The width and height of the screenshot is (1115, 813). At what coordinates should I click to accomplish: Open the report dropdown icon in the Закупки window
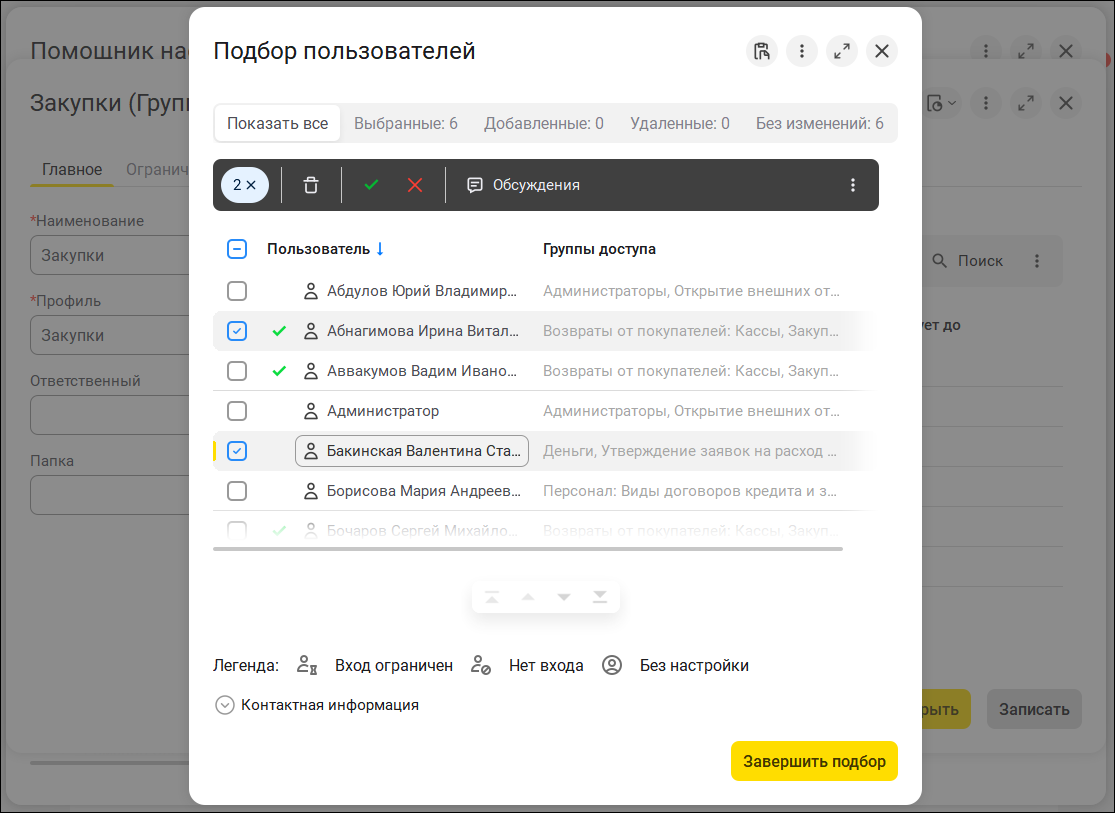tap(941, 104)
